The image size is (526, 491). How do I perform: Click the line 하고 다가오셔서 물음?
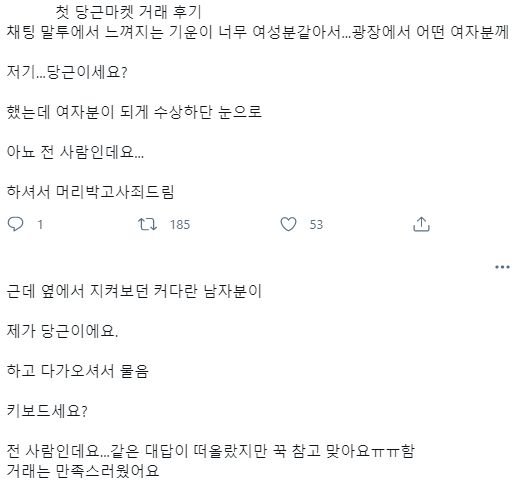[x=77, y=371]
